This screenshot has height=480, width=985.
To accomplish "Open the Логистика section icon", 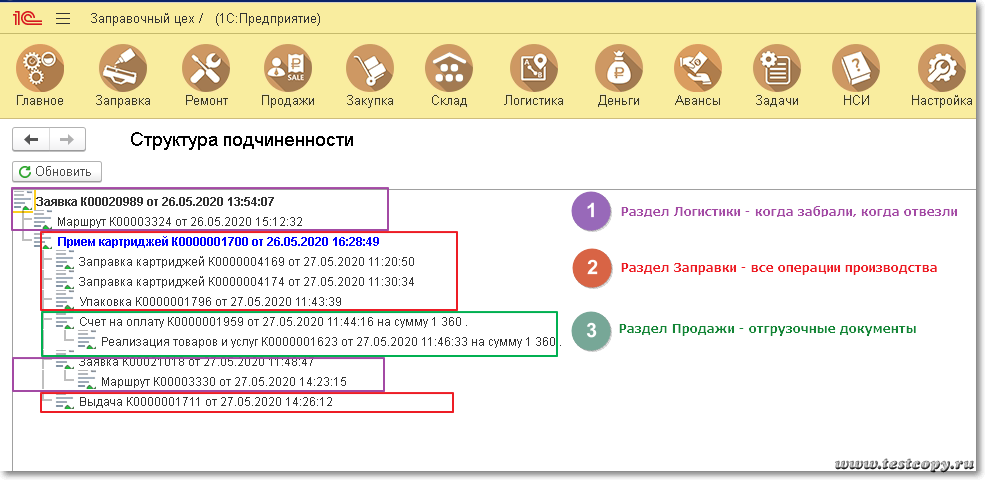I will [x=533, y=69].
